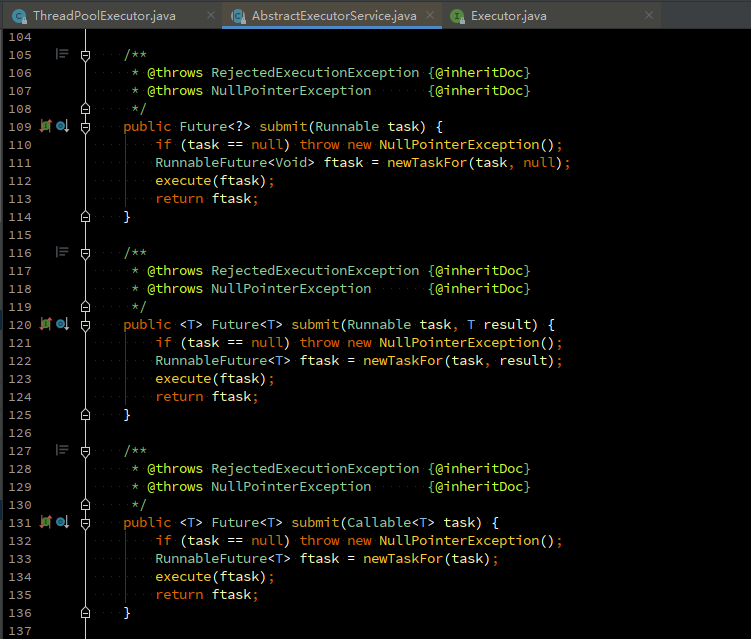Click the interface icon on Executor.java tab
The height and width of the screenshot is (639, 751).
[457, 16]
